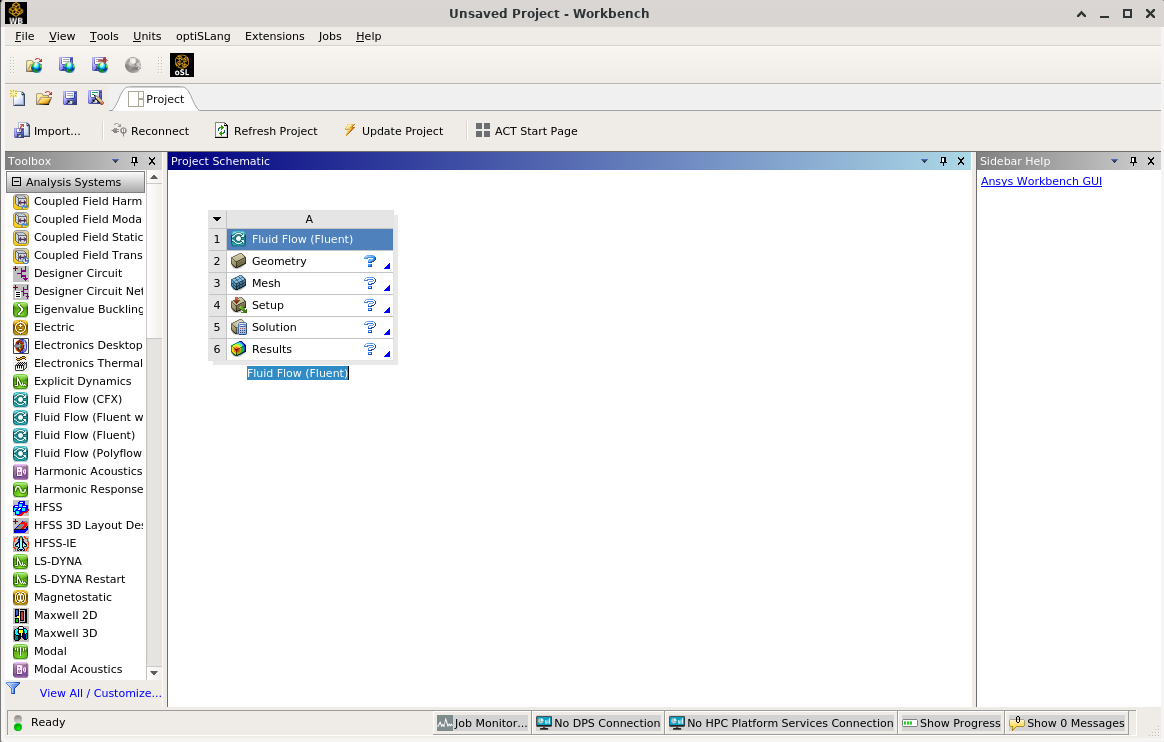1164x742 pixels.
Task: Click the Save Project As icon
Action: (x=96, y=98)
